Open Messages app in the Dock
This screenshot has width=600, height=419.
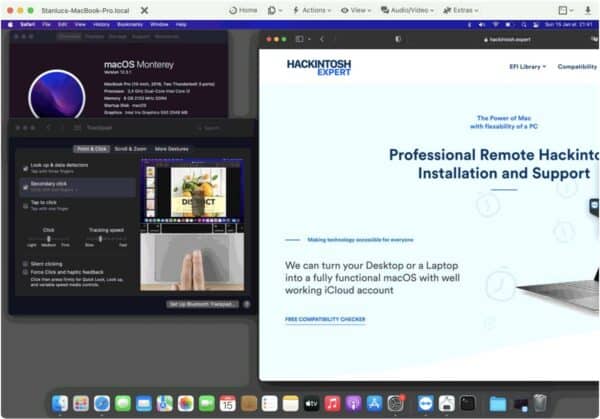(123, 403)
